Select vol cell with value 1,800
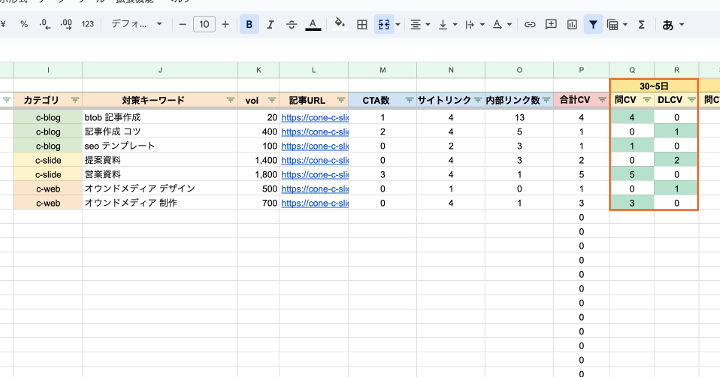Image resolution: width=720 pixels, height=377 pixels. click(259, 174)
